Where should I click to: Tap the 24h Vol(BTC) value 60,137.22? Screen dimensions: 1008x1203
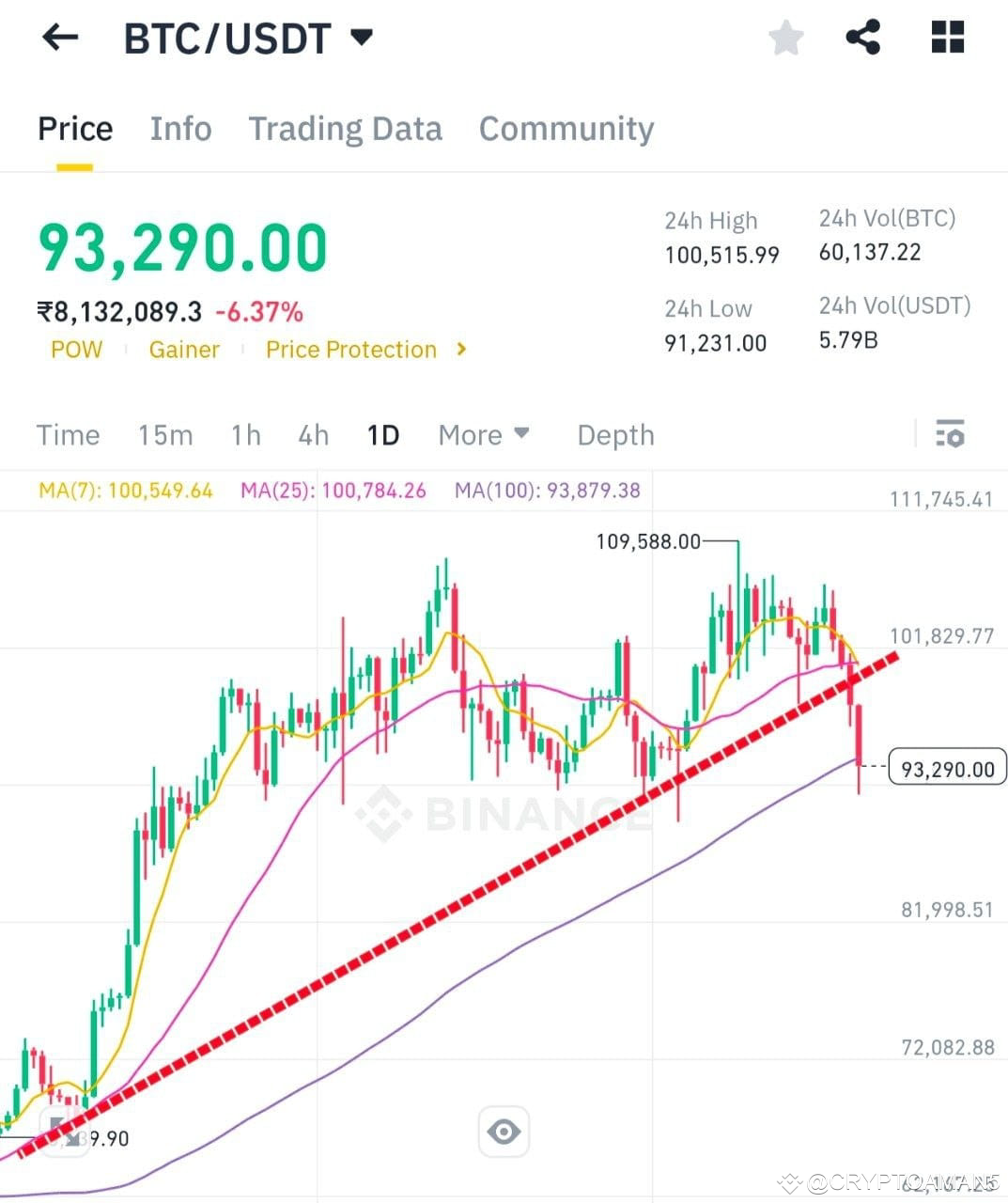pos(870,252)
